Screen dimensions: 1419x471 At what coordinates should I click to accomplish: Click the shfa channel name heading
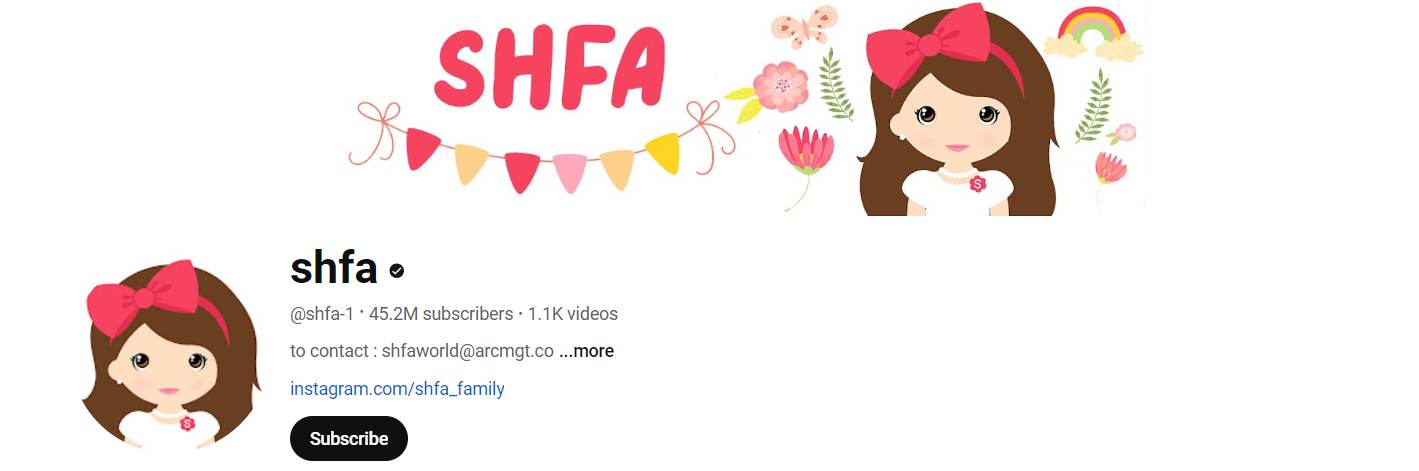tap(333, 268)
